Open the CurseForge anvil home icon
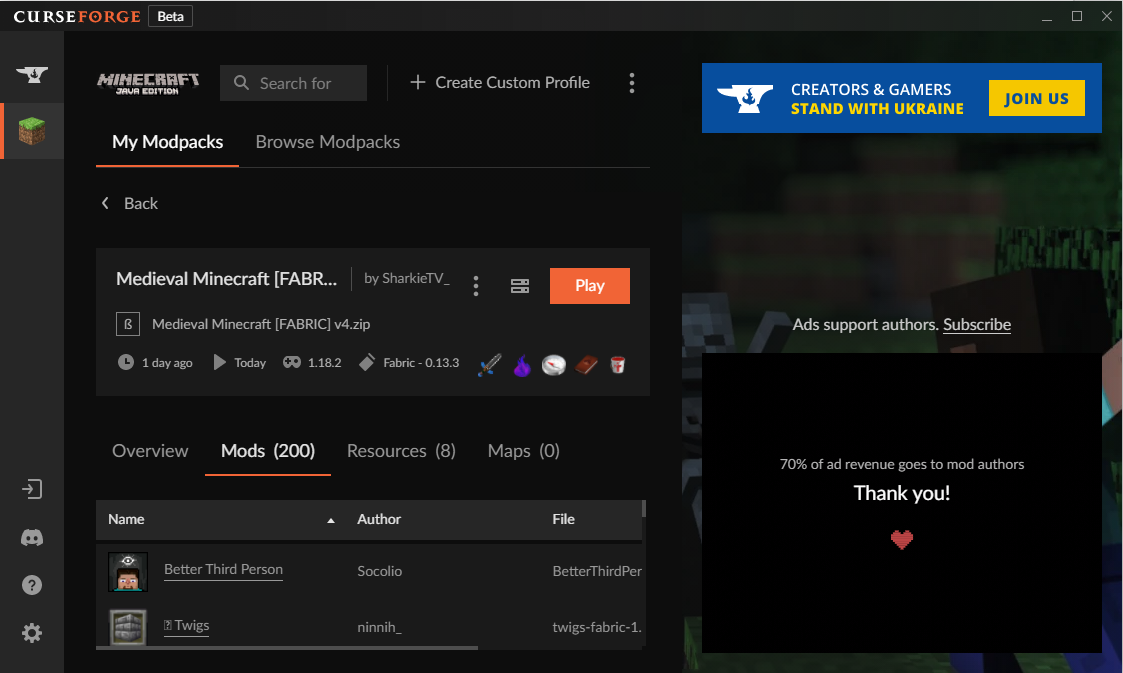The height and width of the screenshot is (673, 1123). 32,74
